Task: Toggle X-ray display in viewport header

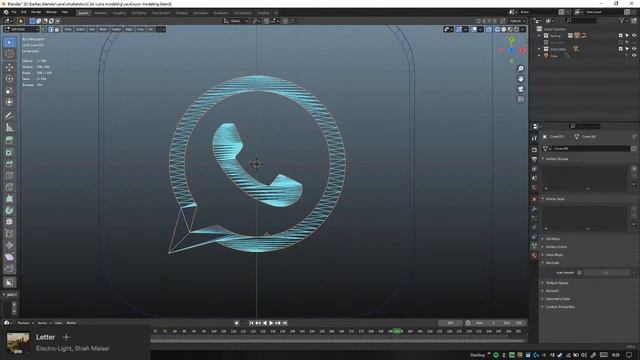Action: [489, 29]
